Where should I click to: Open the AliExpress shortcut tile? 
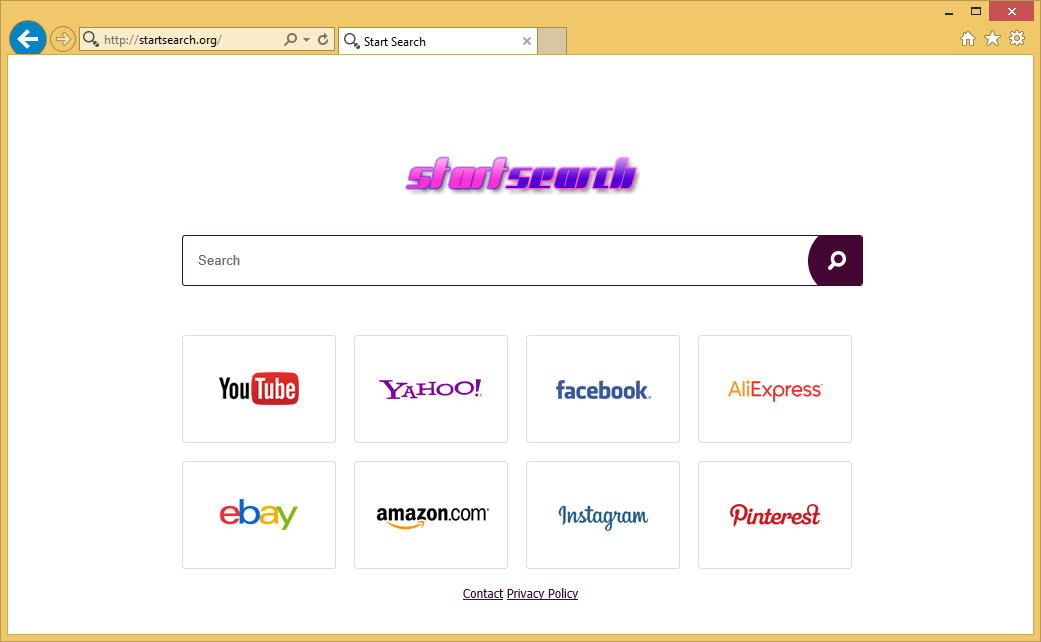(x=774, y=389)
